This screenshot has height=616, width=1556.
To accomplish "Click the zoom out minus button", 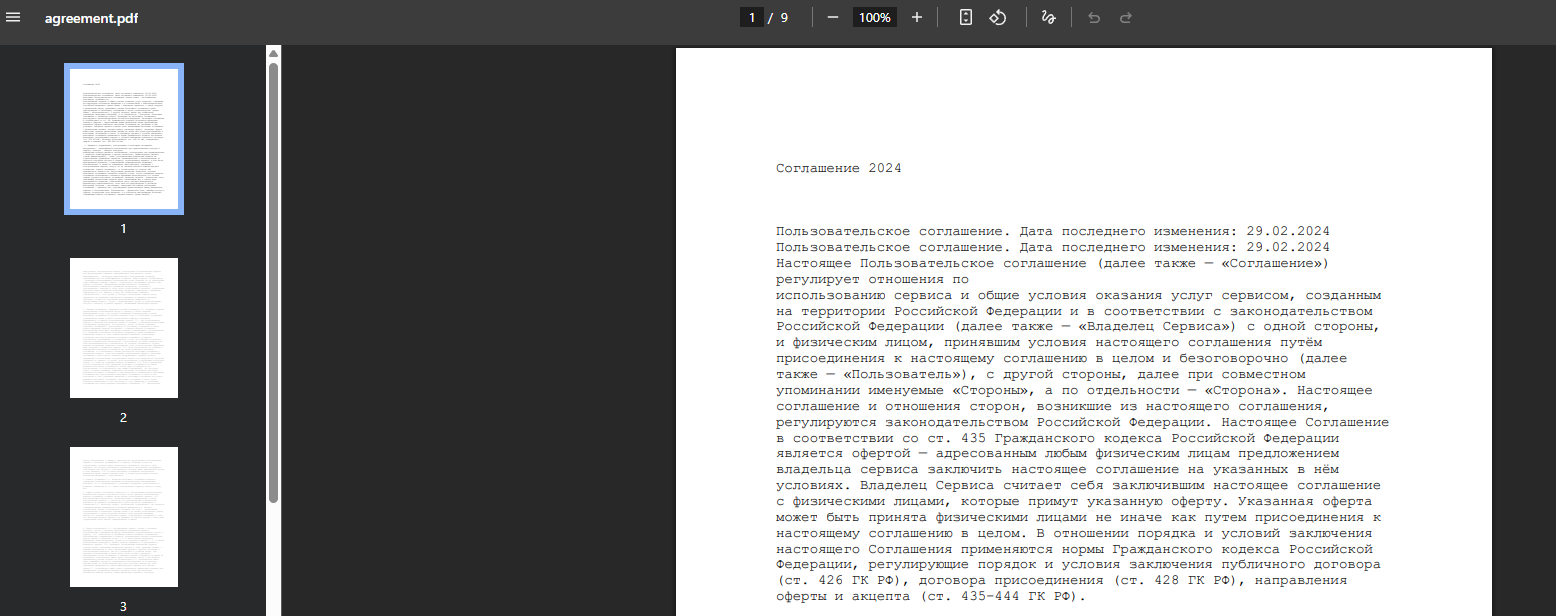I will 832,18.
